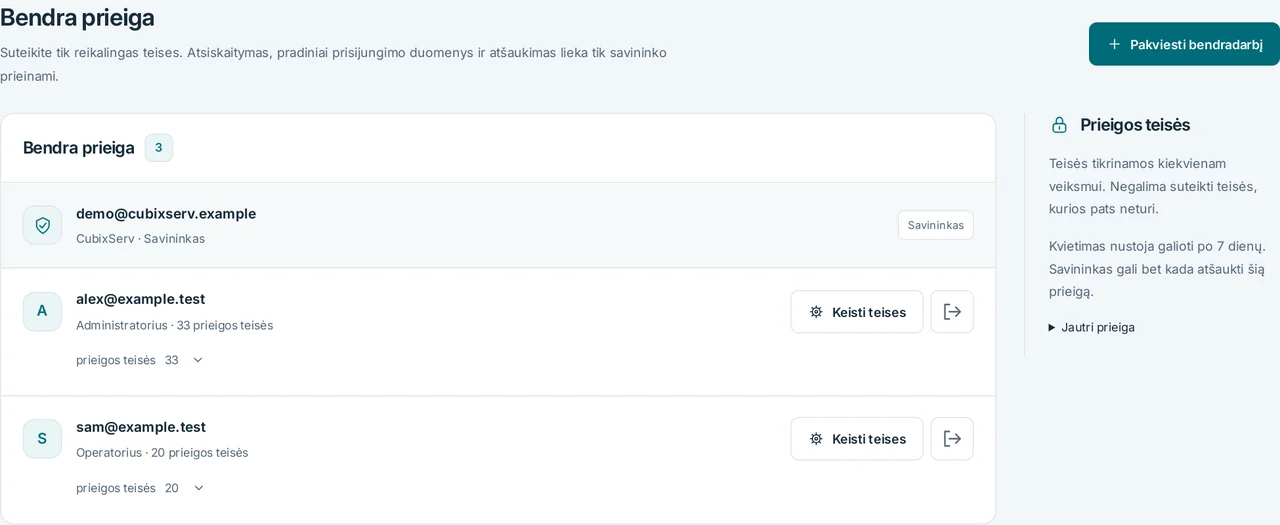
Task: Select the sam@example.test email label
Action: 141,427
